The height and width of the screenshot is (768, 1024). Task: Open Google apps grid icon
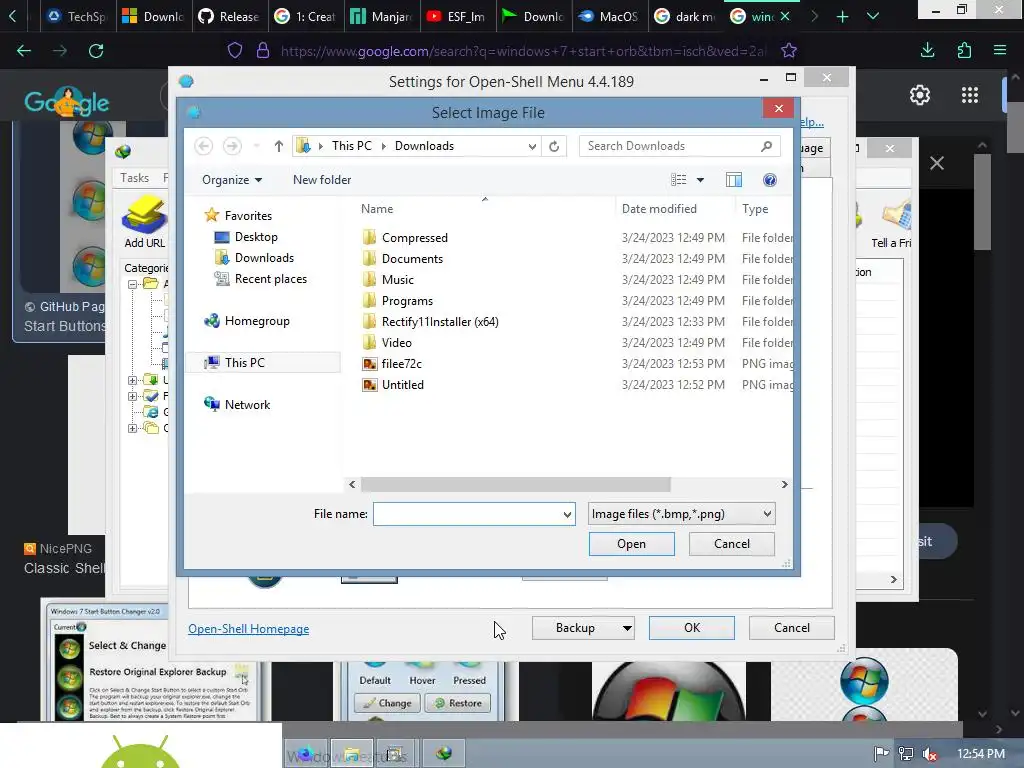[970, 95]
